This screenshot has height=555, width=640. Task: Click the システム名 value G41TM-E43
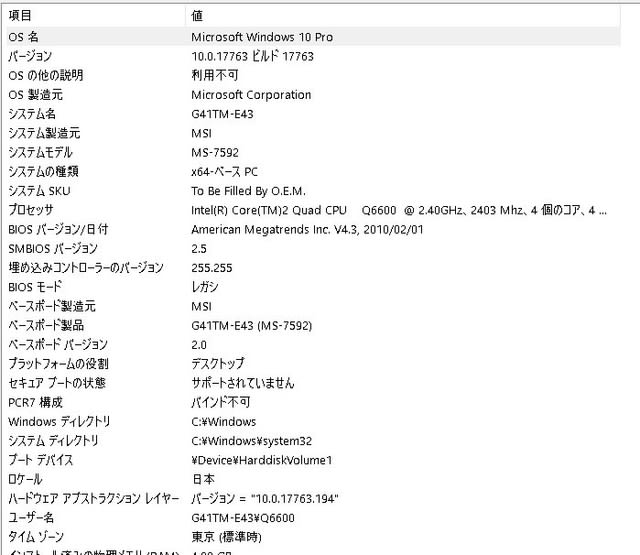222,114
